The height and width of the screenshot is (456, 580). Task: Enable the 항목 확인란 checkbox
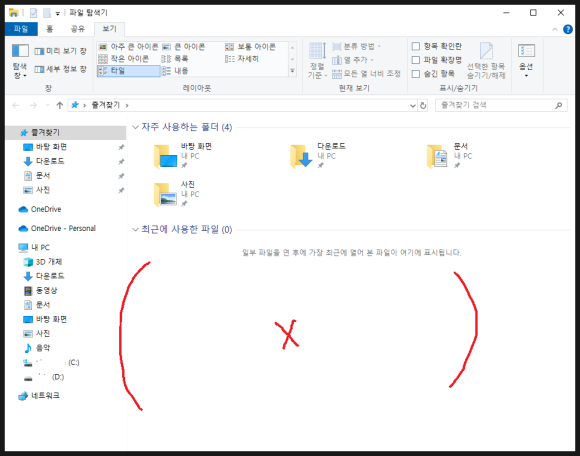coord(416,46)
